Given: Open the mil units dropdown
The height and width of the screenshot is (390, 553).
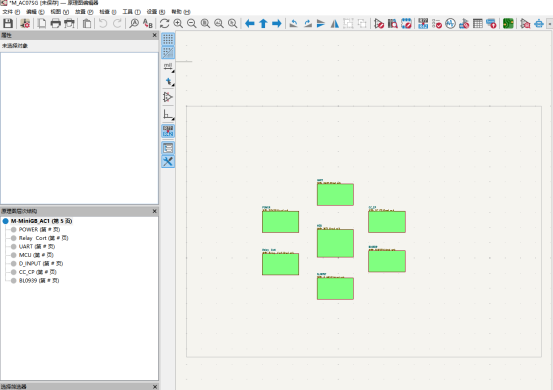Looking at the screenshot, I should click(x=168, y=66).
